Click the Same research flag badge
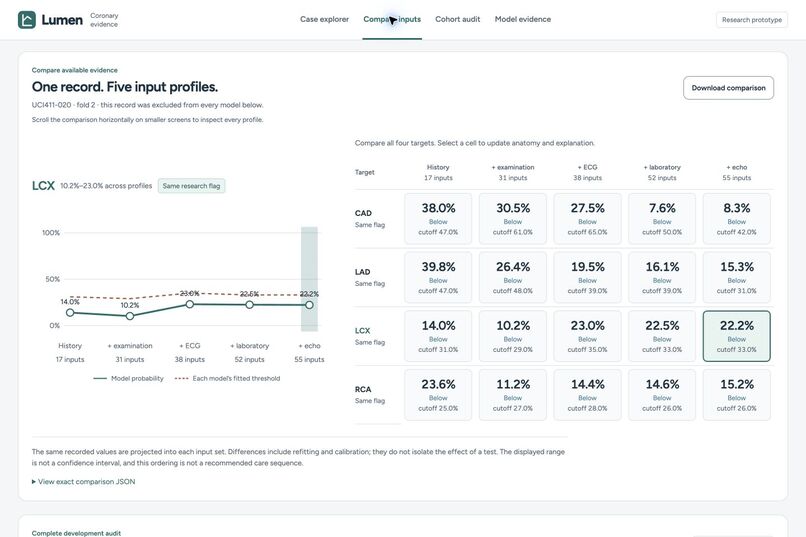 point(191,186)
